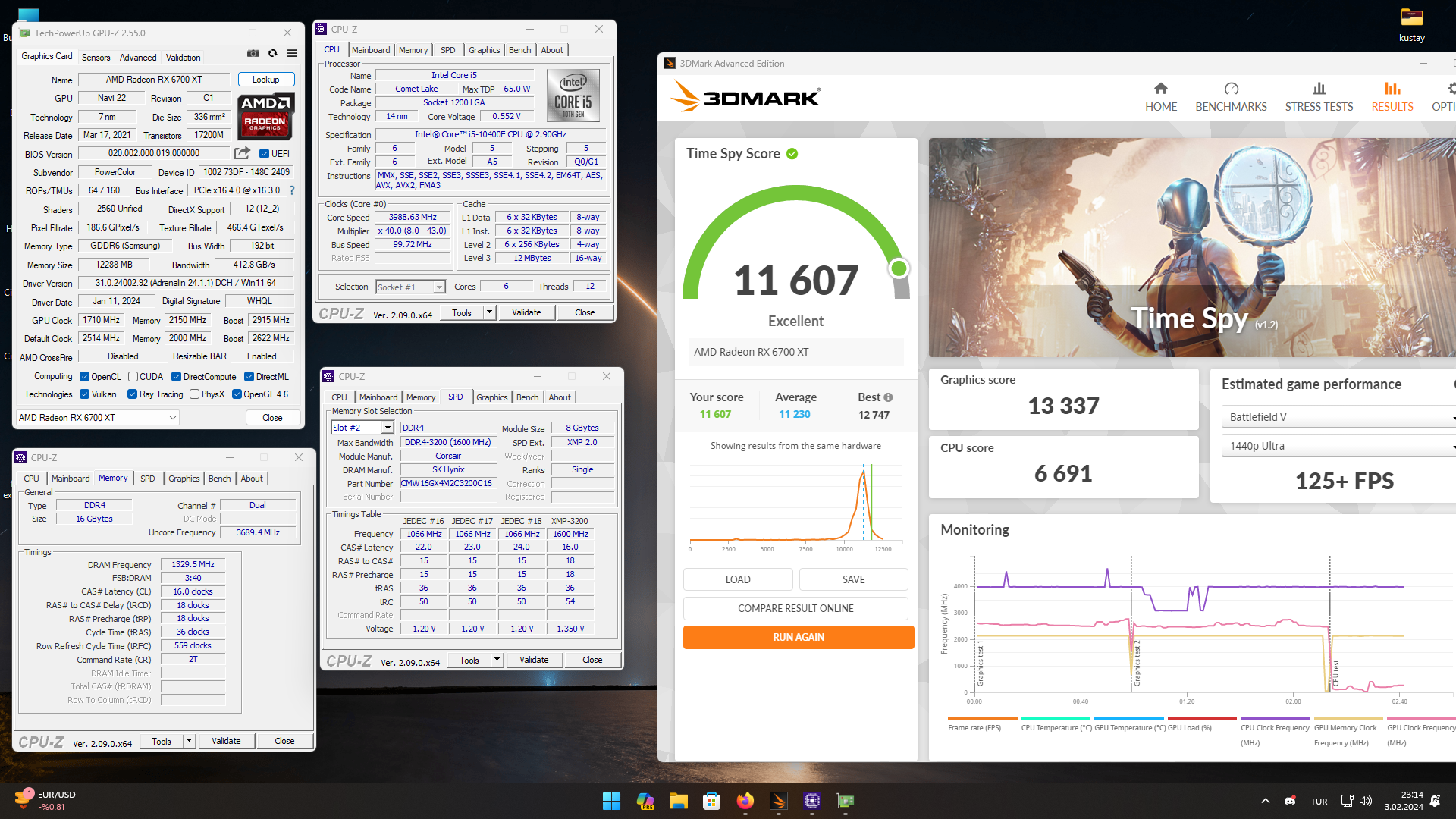Toggle PhysX checkbox

pos(194,394)
